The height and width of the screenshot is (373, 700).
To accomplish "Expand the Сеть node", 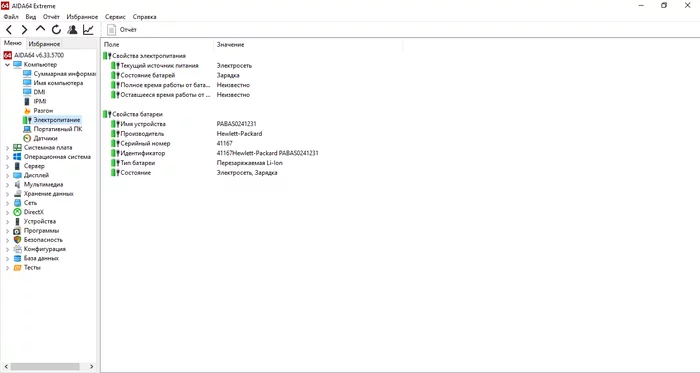I will [7, 203].
